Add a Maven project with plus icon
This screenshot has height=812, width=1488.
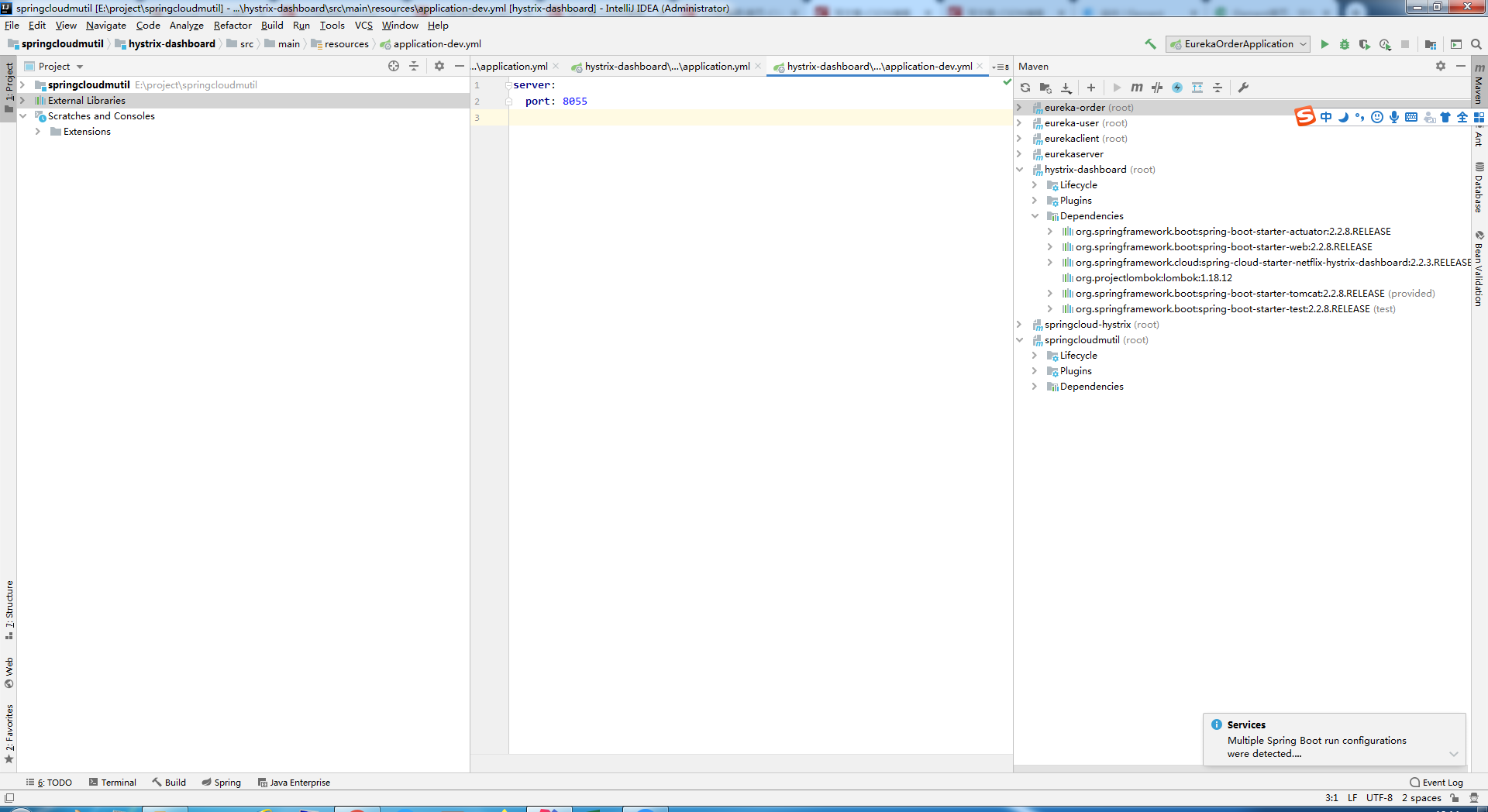tap(1091, 88)
